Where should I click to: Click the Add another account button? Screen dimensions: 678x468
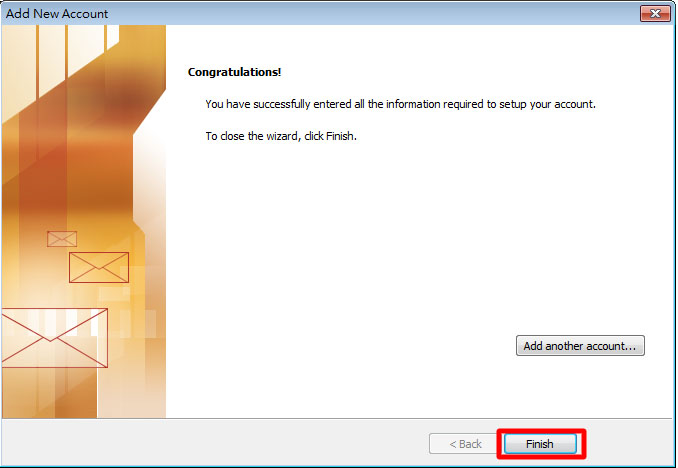(x=580, y=346)
